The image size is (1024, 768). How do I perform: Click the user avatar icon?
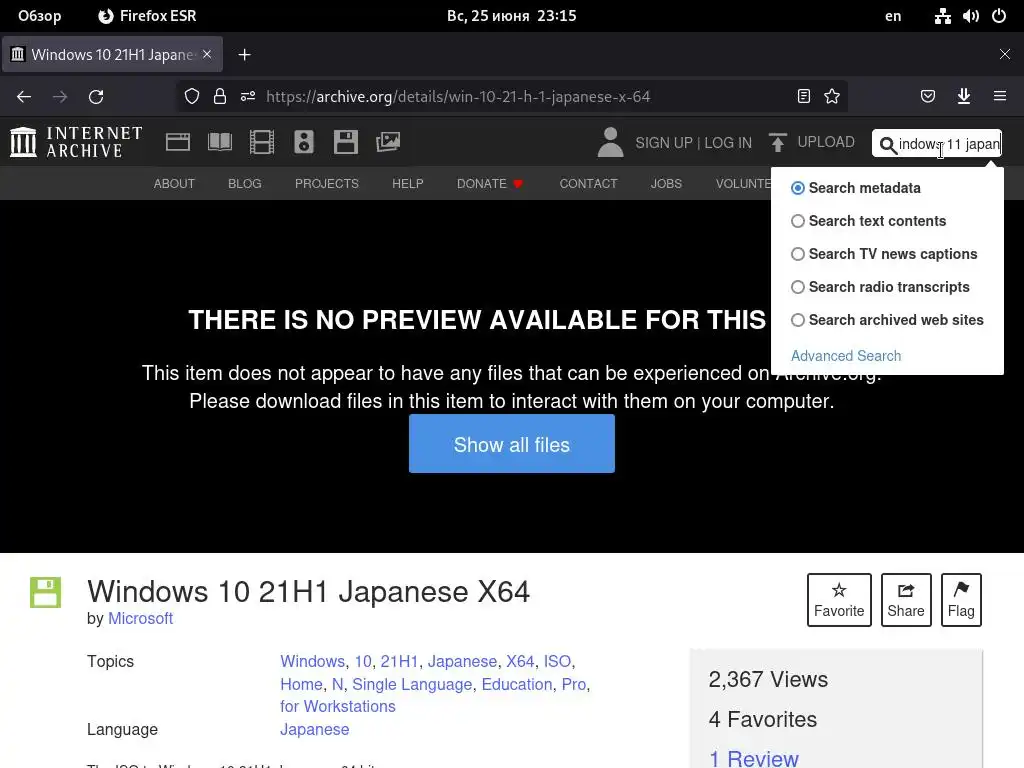pos(611,142)
